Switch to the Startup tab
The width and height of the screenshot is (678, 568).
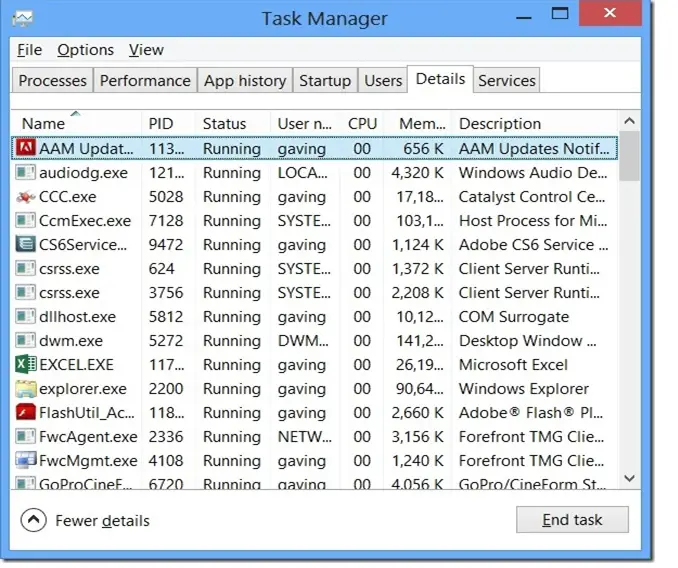pos(325,81)
